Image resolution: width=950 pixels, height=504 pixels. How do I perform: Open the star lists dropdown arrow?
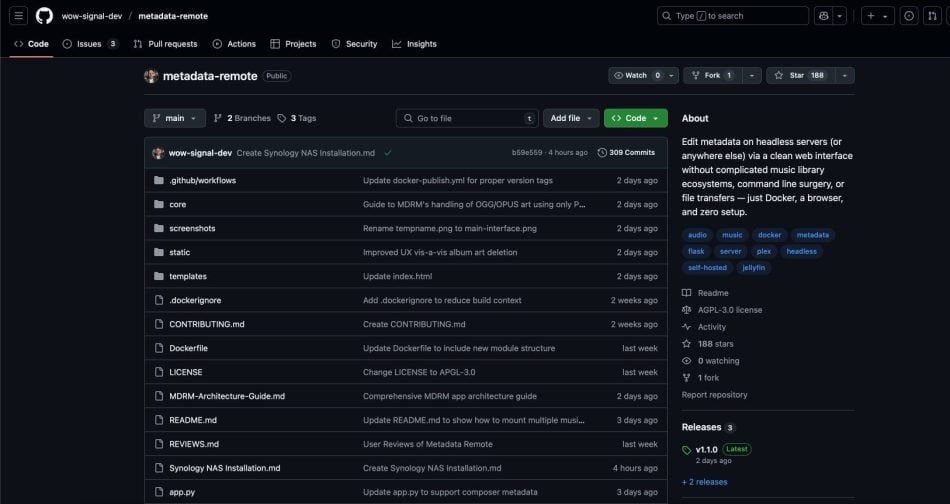click(846, 75)
